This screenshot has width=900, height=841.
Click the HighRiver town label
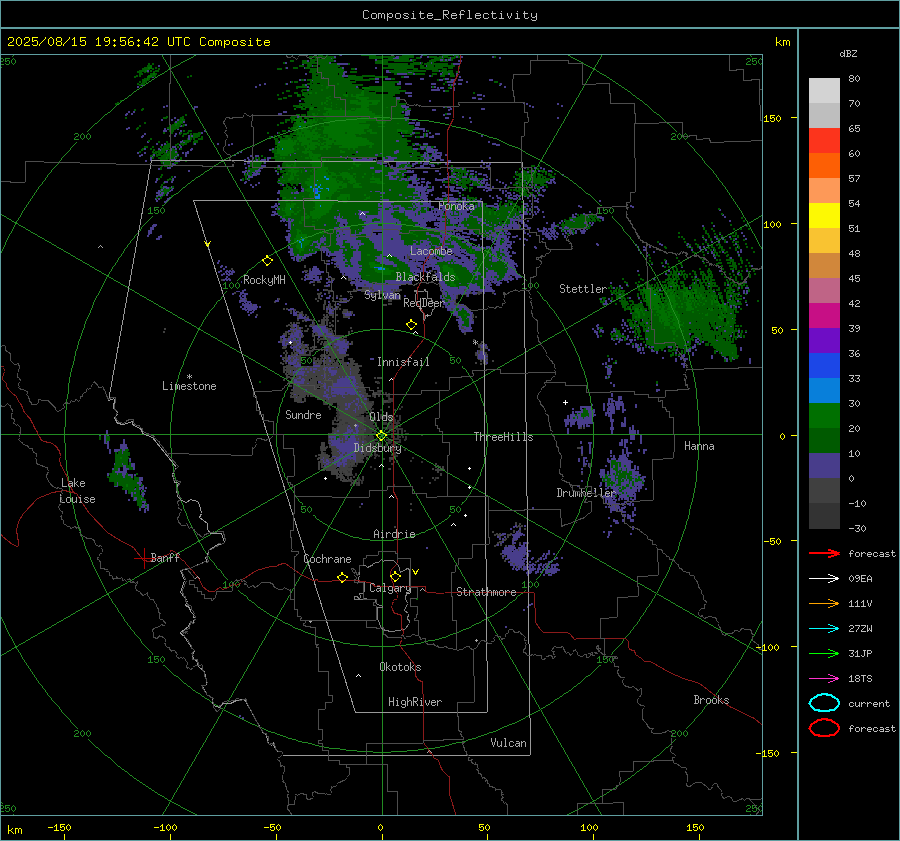414,702
